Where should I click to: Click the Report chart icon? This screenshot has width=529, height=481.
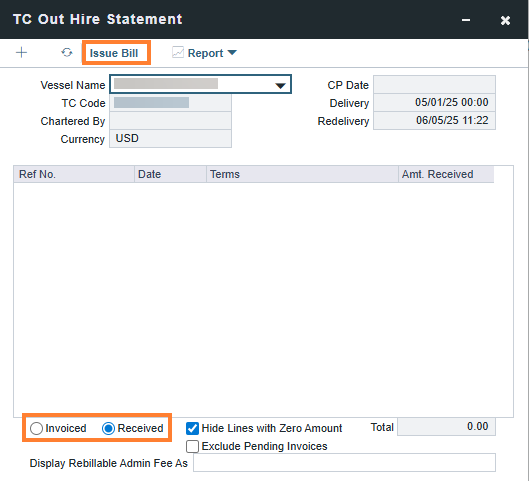178,53
